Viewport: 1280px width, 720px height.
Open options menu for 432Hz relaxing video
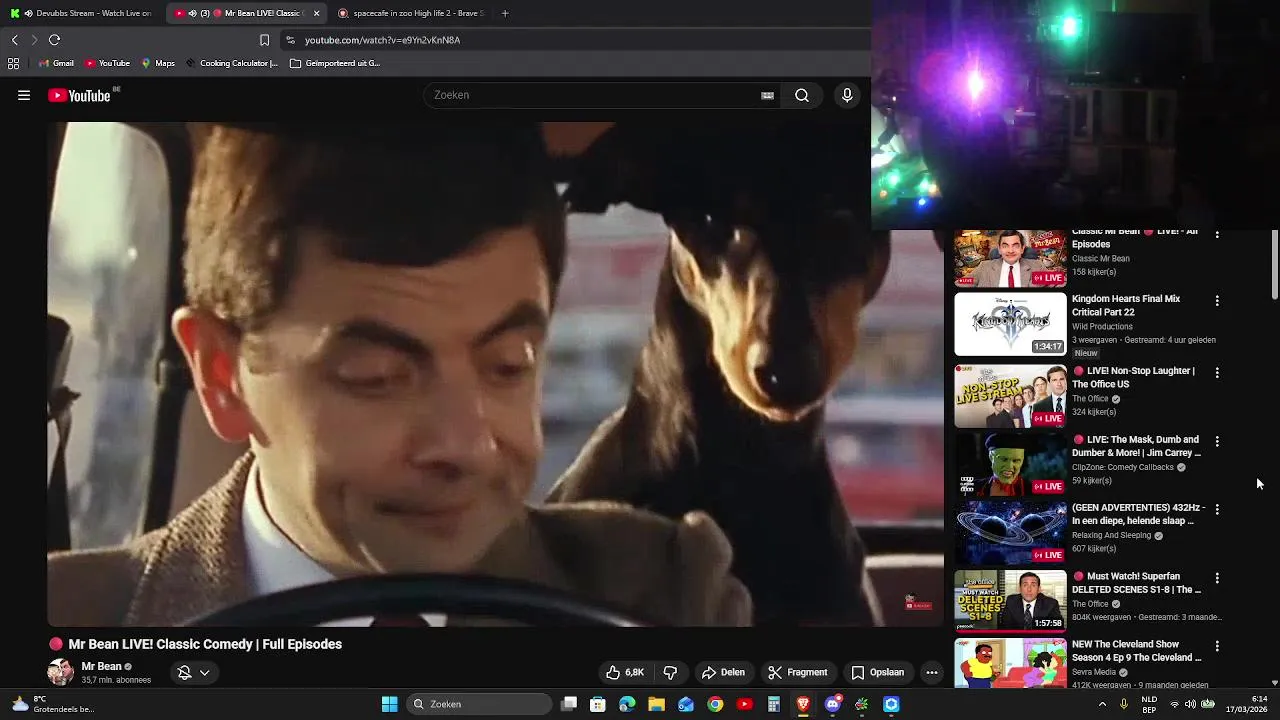(x=1217, y=509)
